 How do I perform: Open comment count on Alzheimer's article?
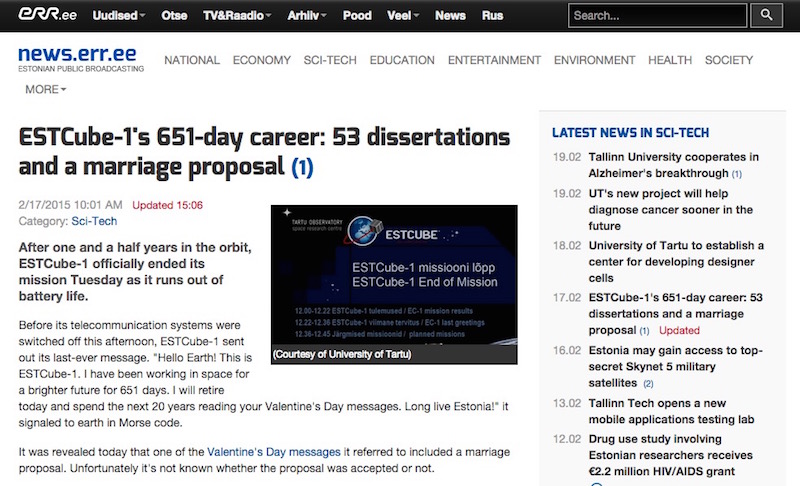(737, 174)
